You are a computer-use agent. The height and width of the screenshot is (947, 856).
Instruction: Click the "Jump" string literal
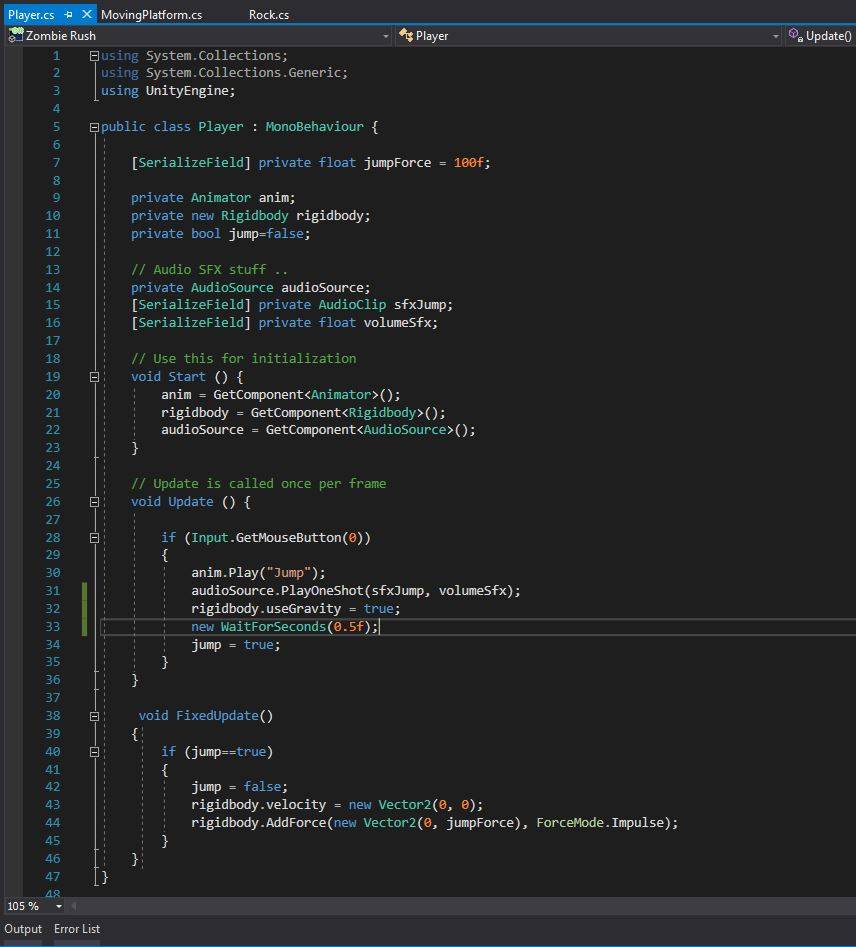[288, 573]
